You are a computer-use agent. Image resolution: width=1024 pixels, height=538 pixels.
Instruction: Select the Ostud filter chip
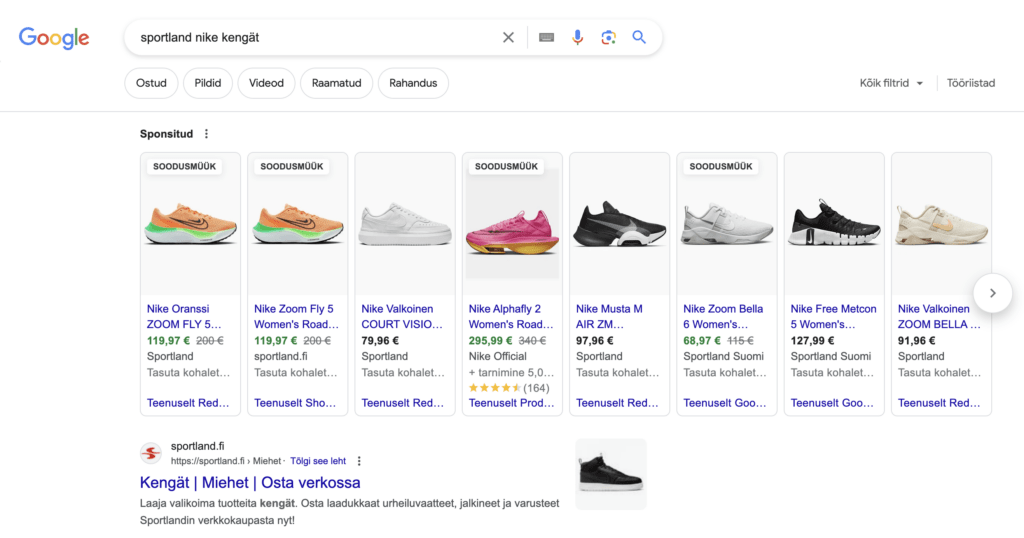pos(152,83)
